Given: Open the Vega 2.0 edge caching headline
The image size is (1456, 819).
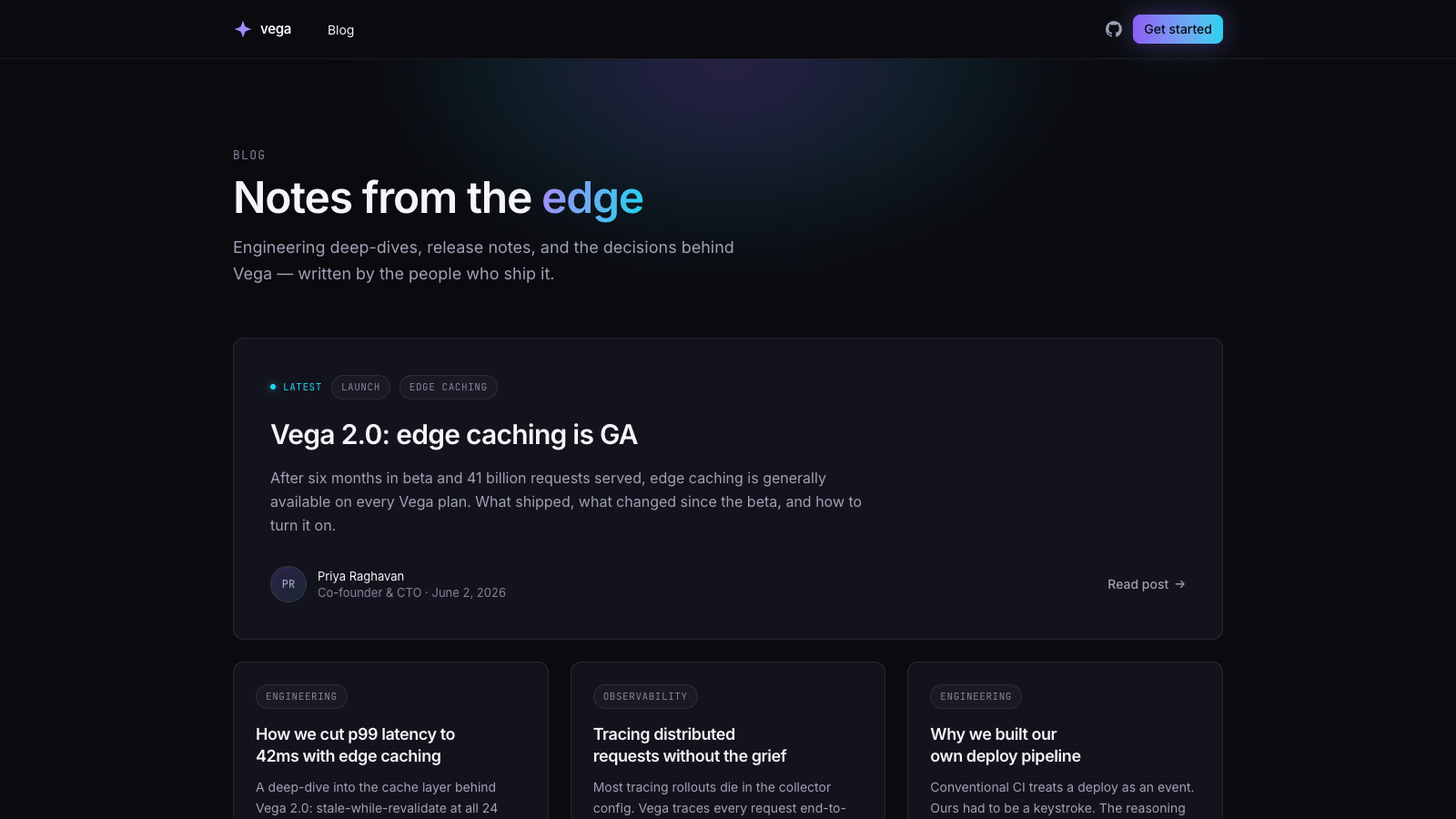Looking at the screenshot, I should [454, 435].
